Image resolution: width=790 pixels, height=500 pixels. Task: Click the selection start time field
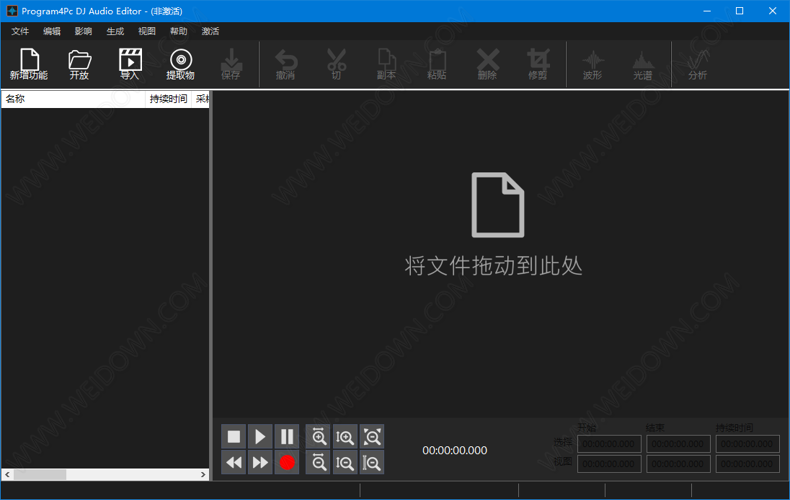click(x=609, y=443)
